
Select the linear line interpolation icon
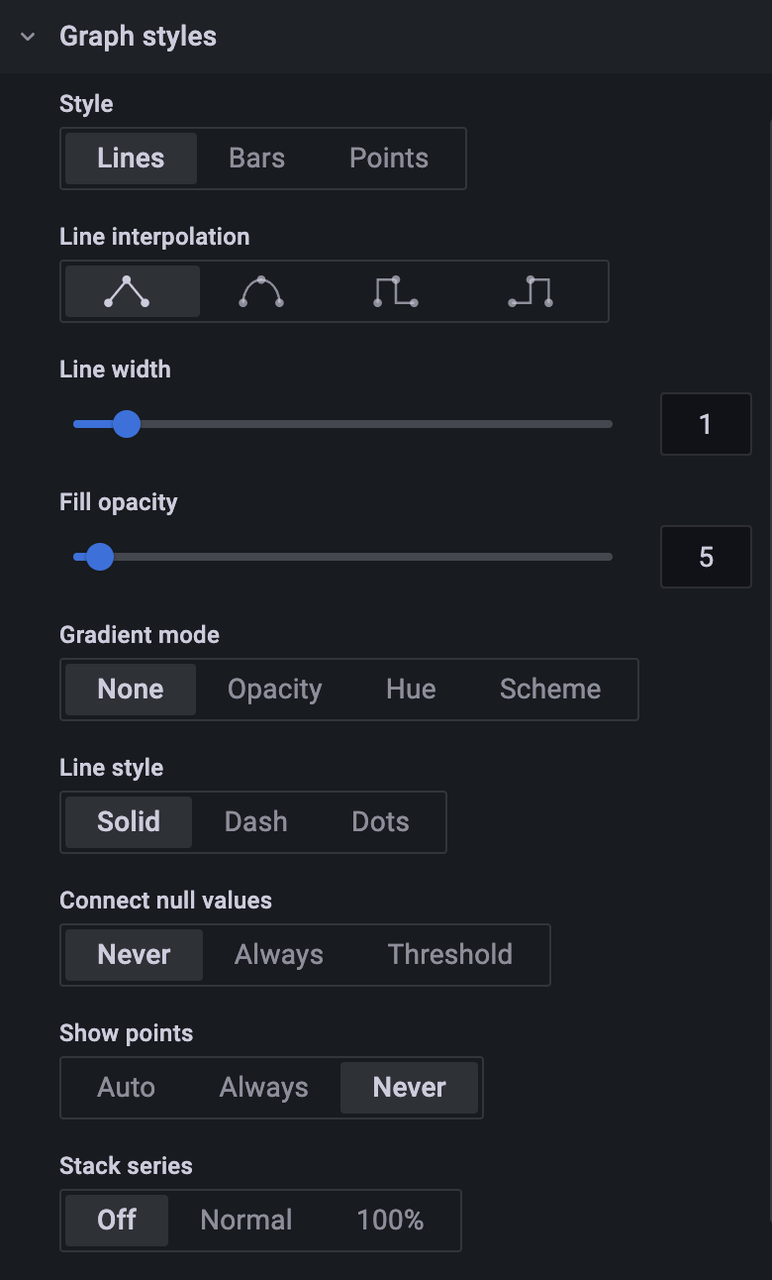pyautogui.click(x=132, y=291)
